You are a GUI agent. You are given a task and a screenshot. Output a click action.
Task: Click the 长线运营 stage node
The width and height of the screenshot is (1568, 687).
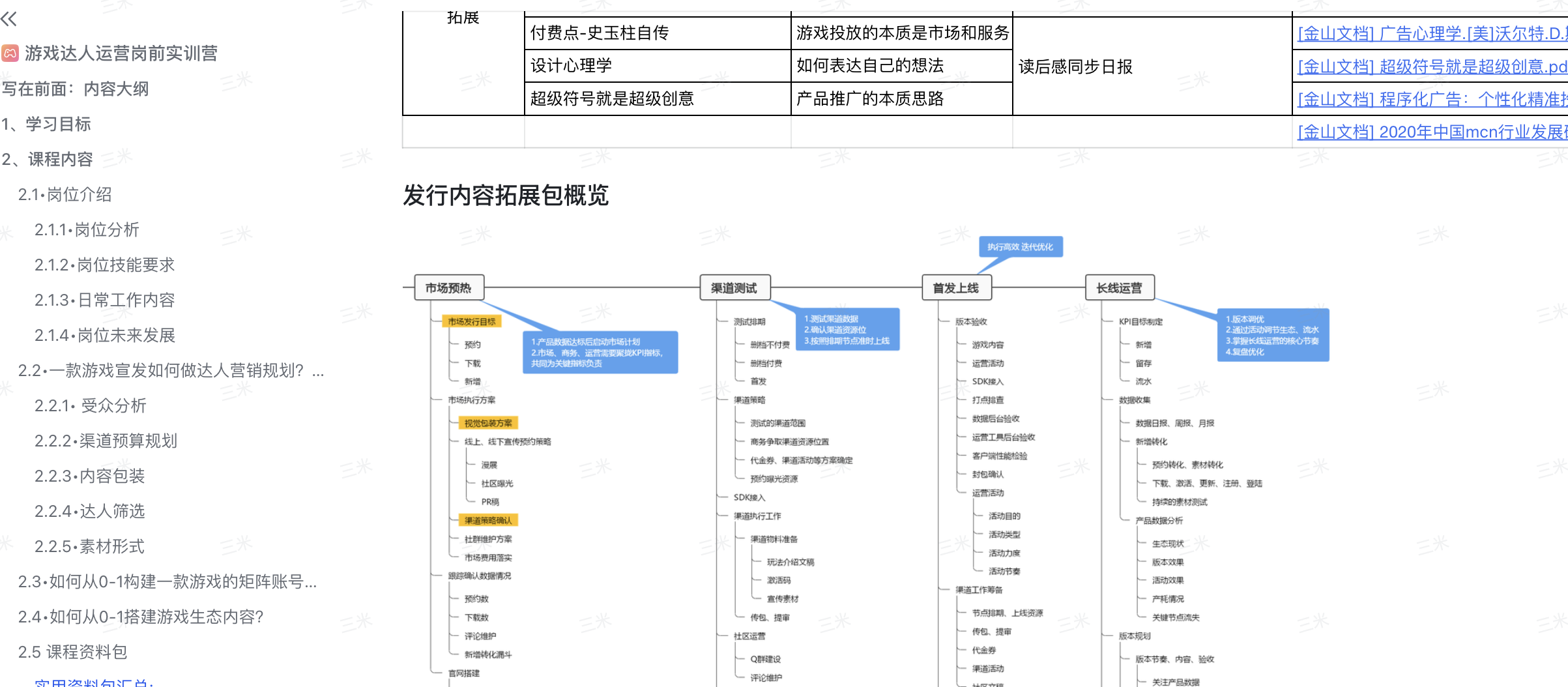(x=1119, y=287)
